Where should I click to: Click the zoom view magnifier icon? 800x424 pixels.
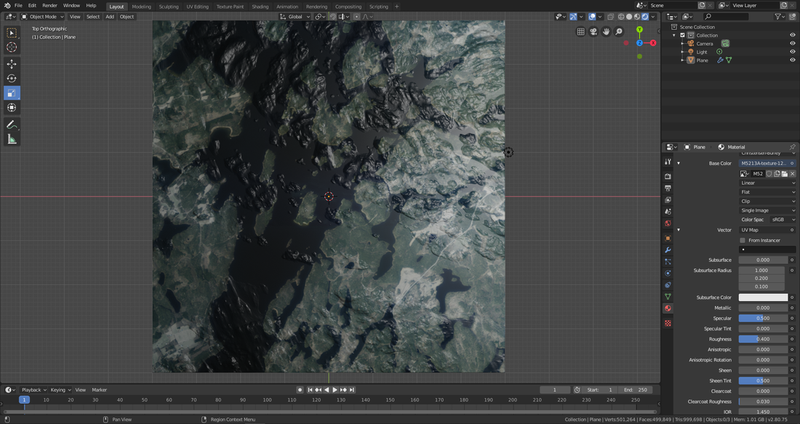[x=618, y=32]
